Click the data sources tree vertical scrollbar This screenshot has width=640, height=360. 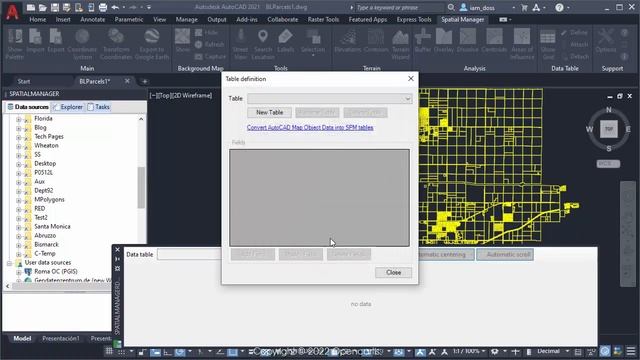pyautogui.click(x=141, y=188)
